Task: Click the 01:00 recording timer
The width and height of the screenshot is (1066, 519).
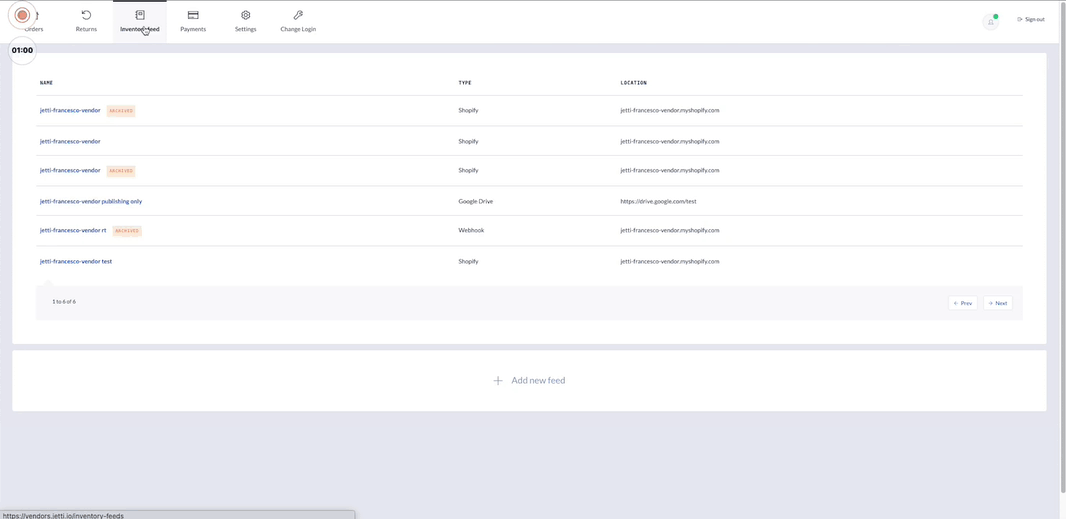Action: click(x=22, y=50)
